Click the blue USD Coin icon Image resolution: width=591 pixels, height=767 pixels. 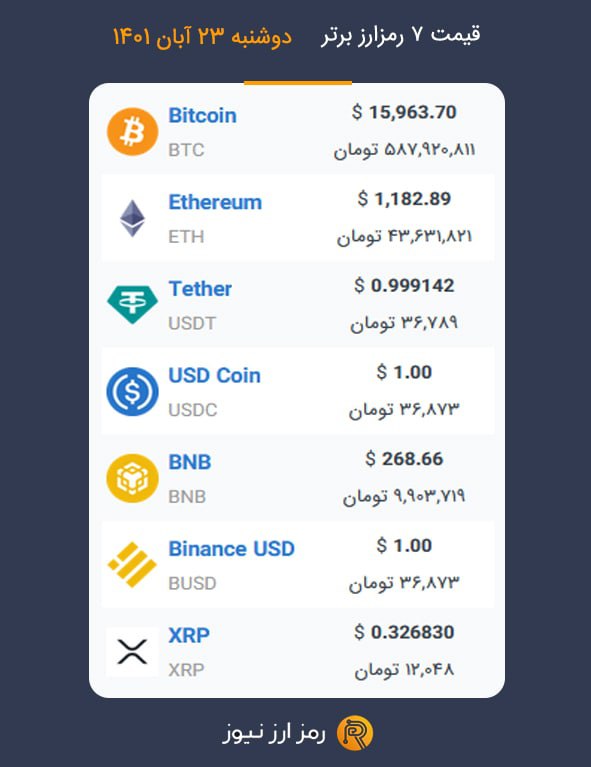click(x=132, y=391)
